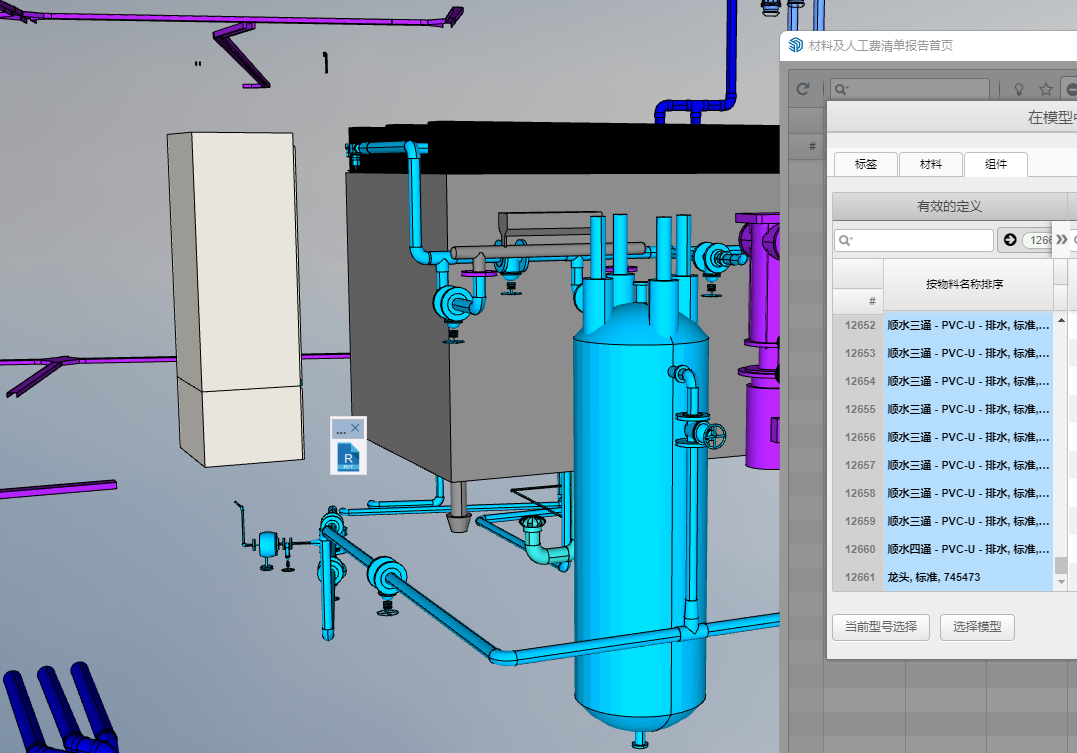Screen dimensions: 1077x753
Task: Click the RVT Revit import icon
Action: (x=348, y=456)
